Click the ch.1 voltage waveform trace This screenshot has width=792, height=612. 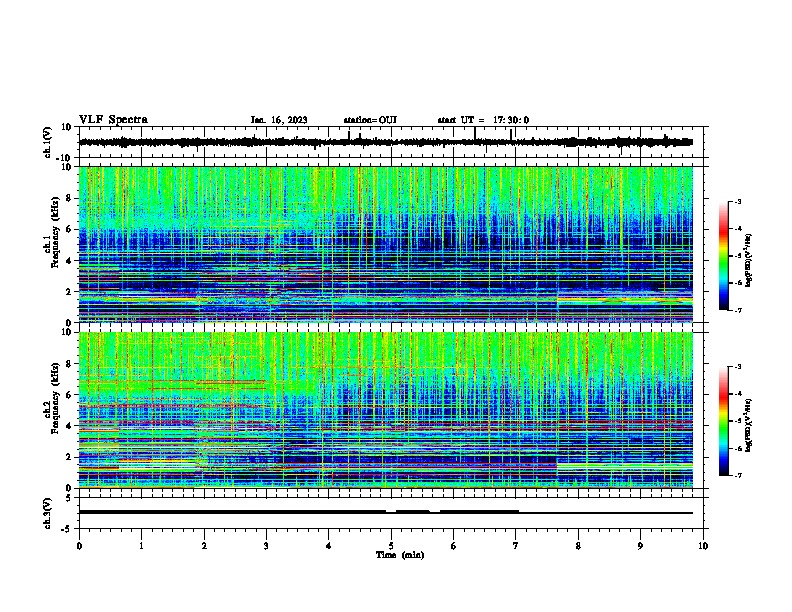point(386,142)
